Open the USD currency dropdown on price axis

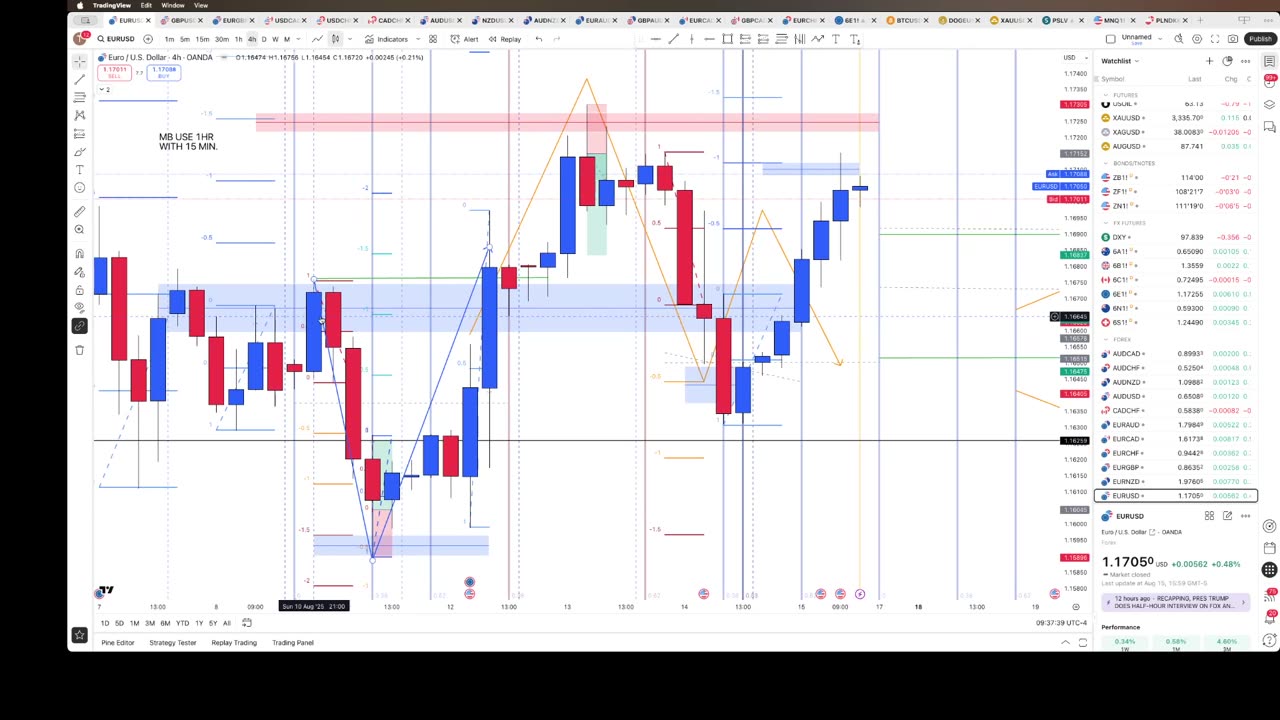click(x=1077, y=57)
